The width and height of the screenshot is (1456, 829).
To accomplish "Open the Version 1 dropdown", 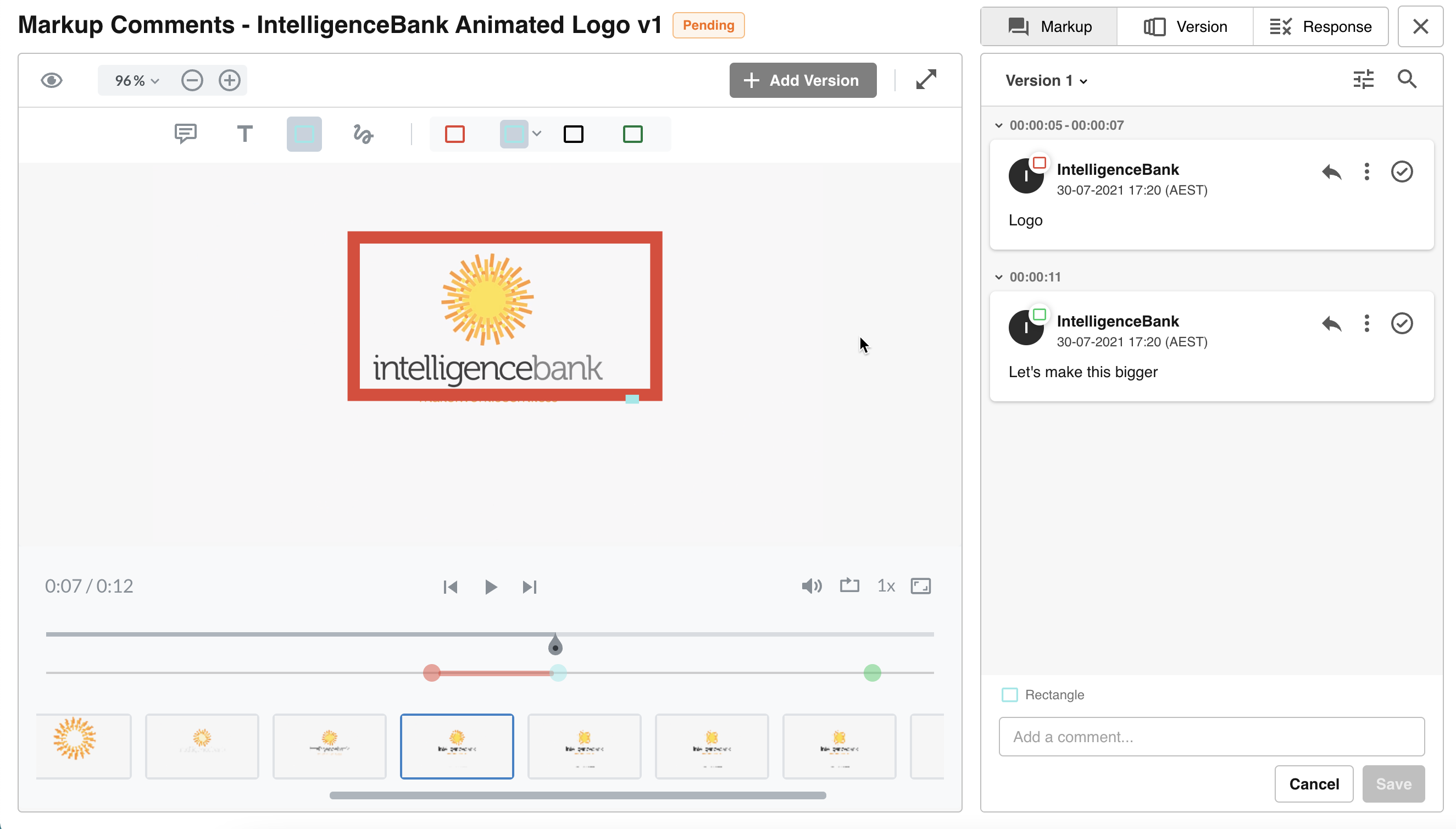I will tap(1046, 81).
